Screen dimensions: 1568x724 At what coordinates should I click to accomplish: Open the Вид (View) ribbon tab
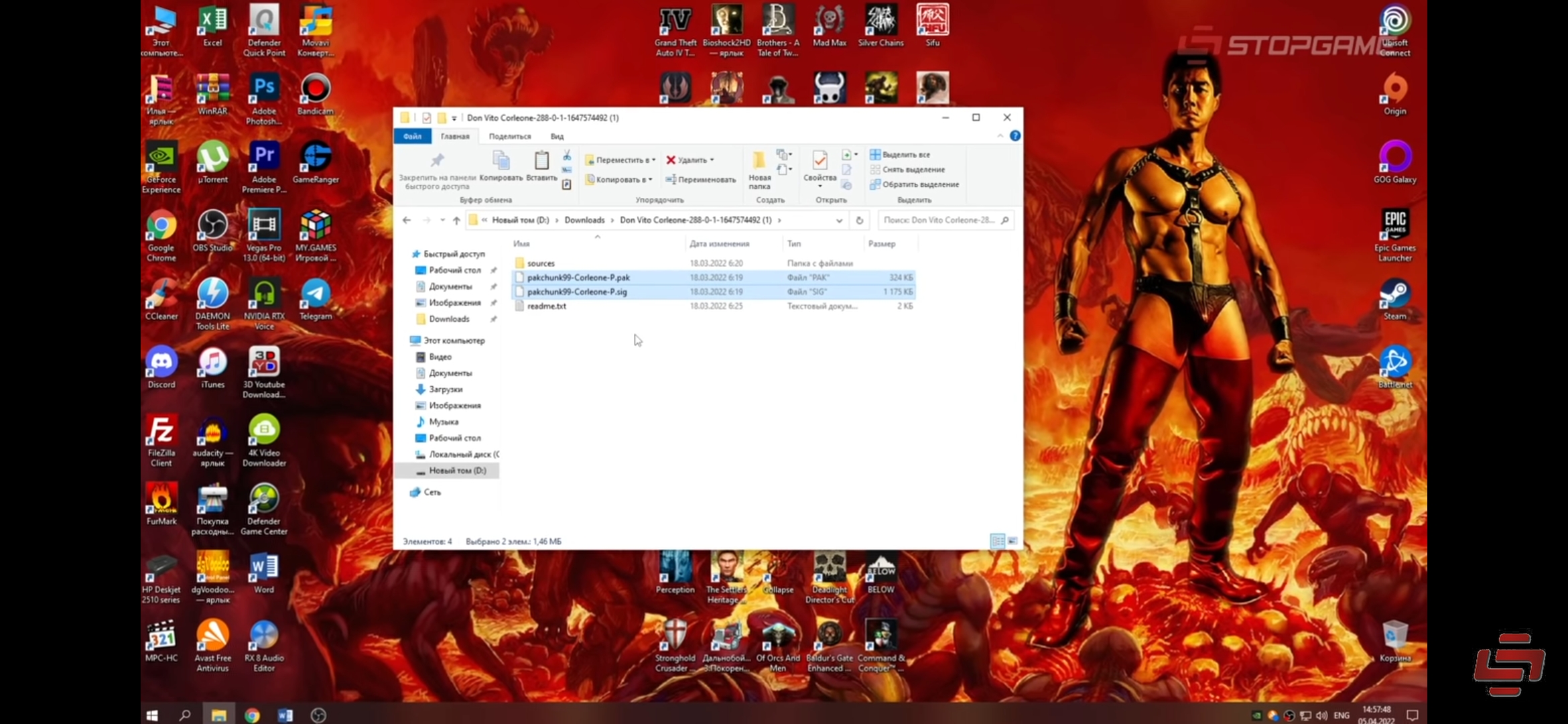(x=557, y=136)
